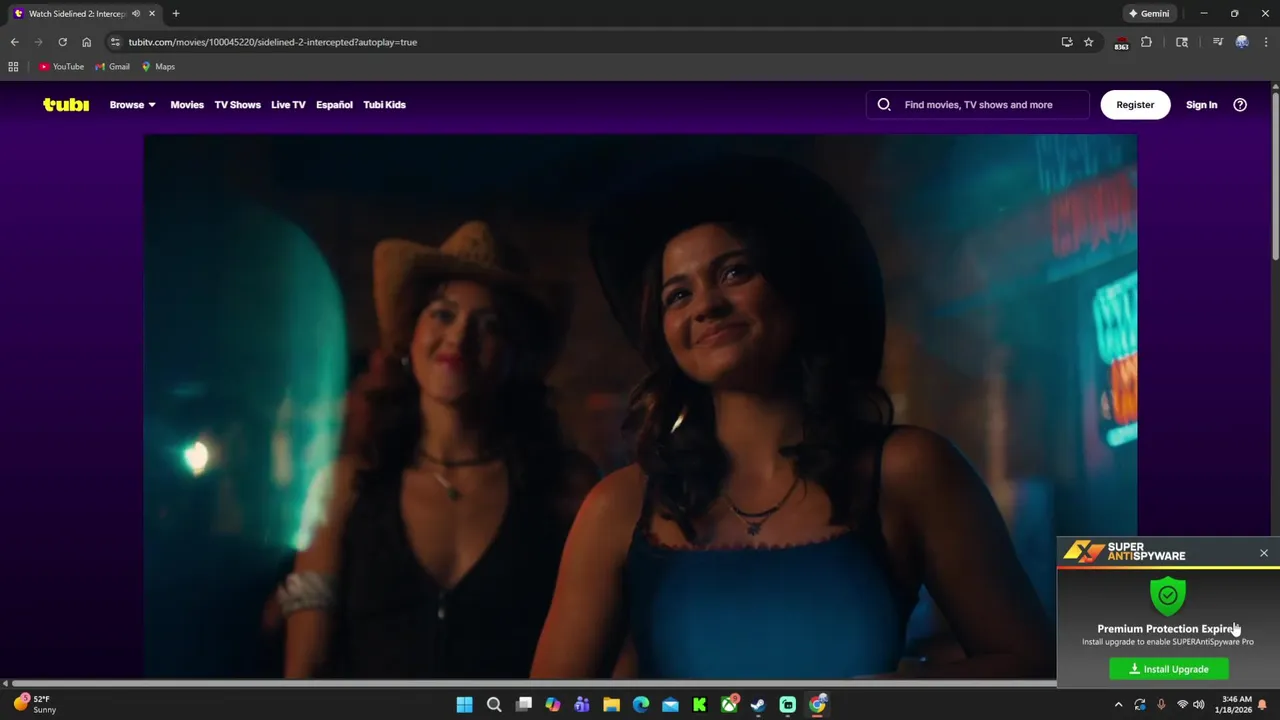This screenshot has height=720, width=1280.
Task: Click the vertical page scrollbar
Action: pyautogui.click(x=1275, y=178)
